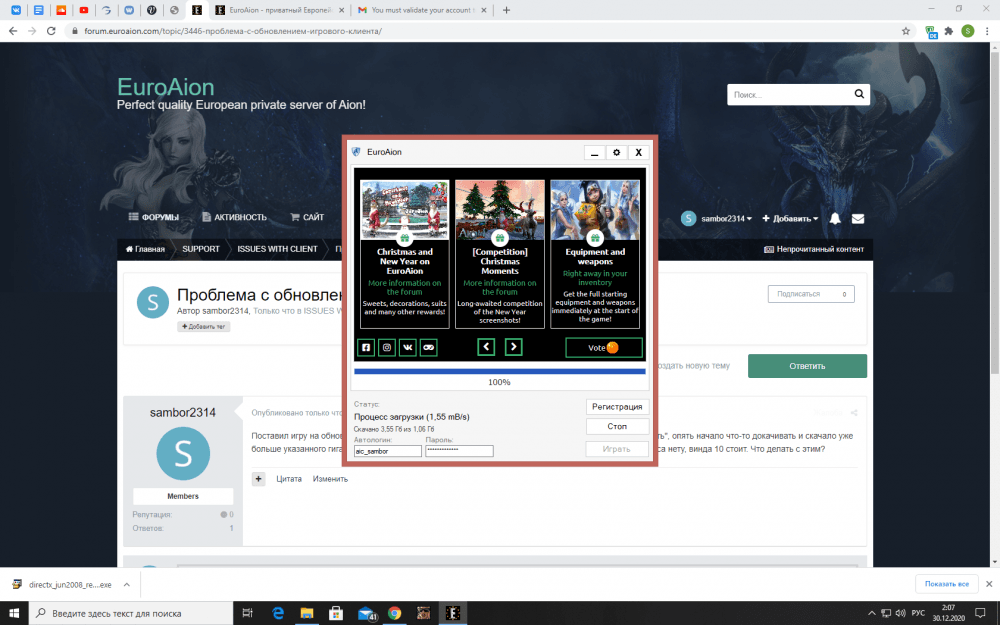The width and height of the screenshot is (1000, 625).
Task: Expand the Добавить dropdown
Action: pyautogui.click(x=790, y=218)
